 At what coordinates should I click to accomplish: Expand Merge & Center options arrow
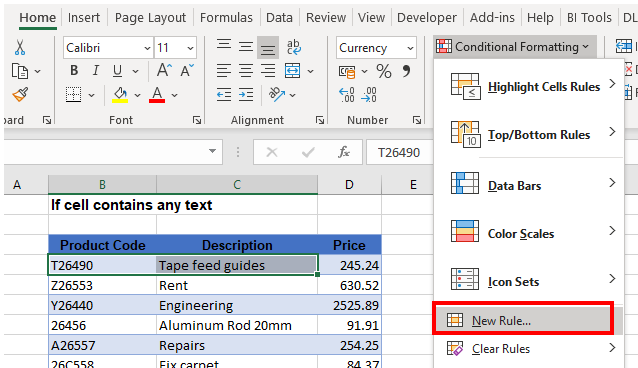(x=310, y=72)
